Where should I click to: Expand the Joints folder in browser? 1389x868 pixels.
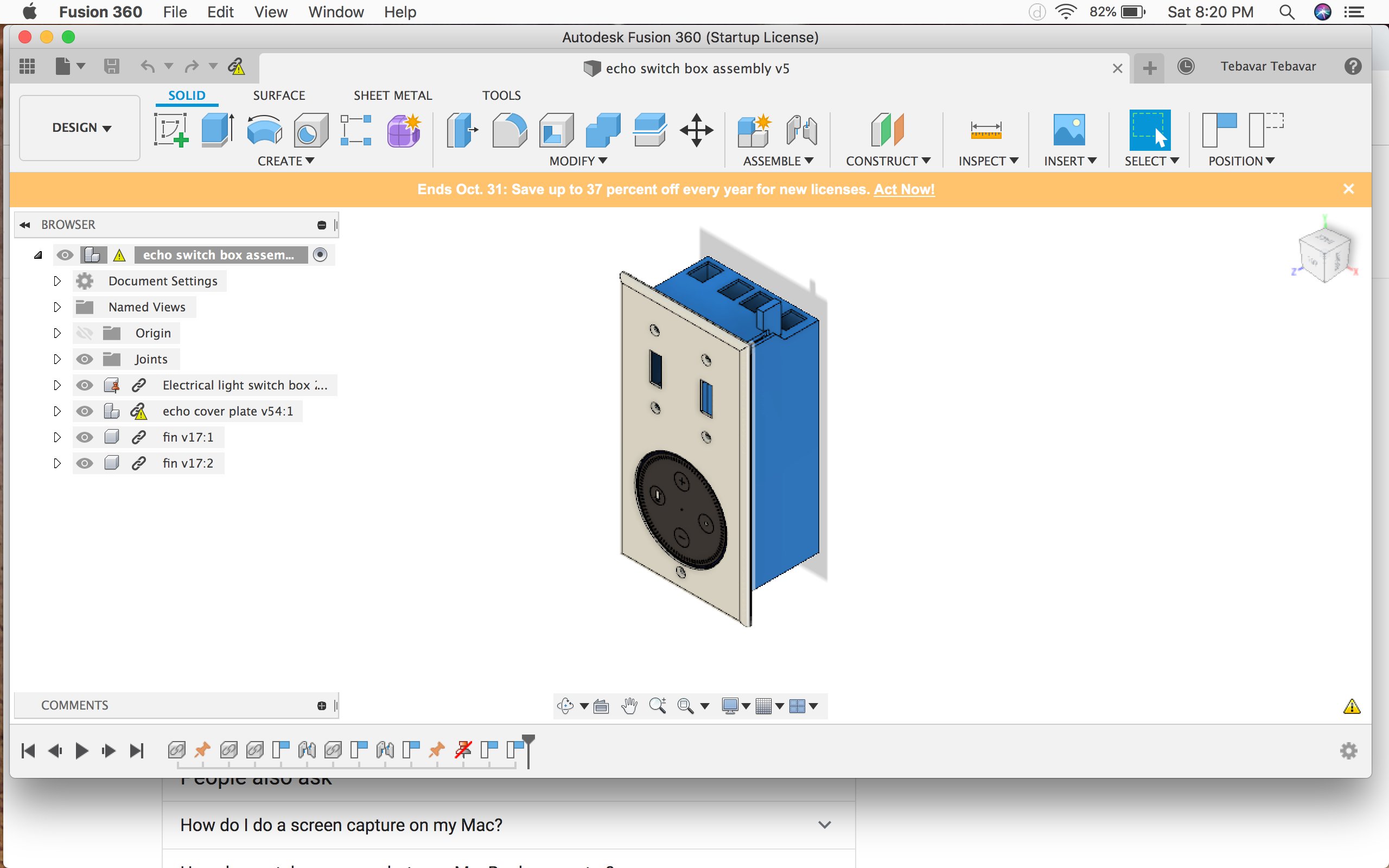(x=57, y=358)
